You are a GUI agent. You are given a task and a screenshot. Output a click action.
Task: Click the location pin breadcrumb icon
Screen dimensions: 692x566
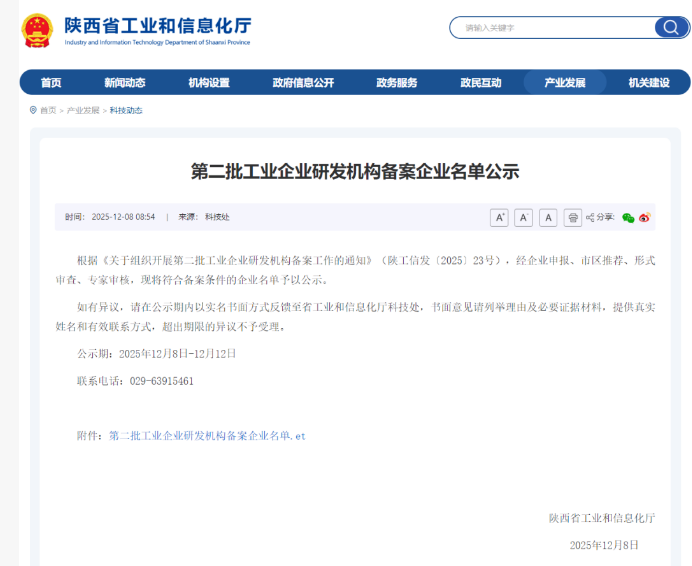33,110
